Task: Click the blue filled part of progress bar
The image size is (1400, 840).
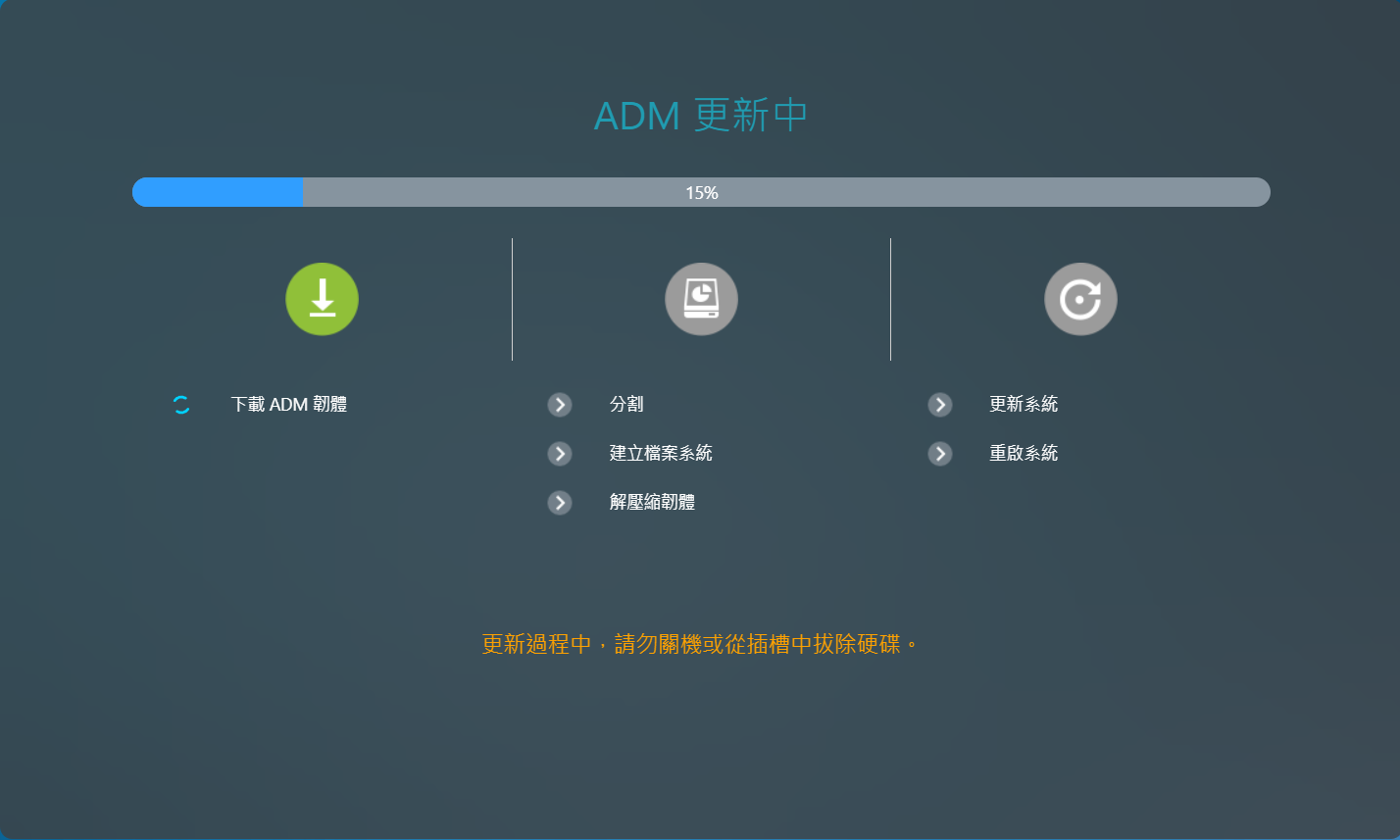Action: 218,192
